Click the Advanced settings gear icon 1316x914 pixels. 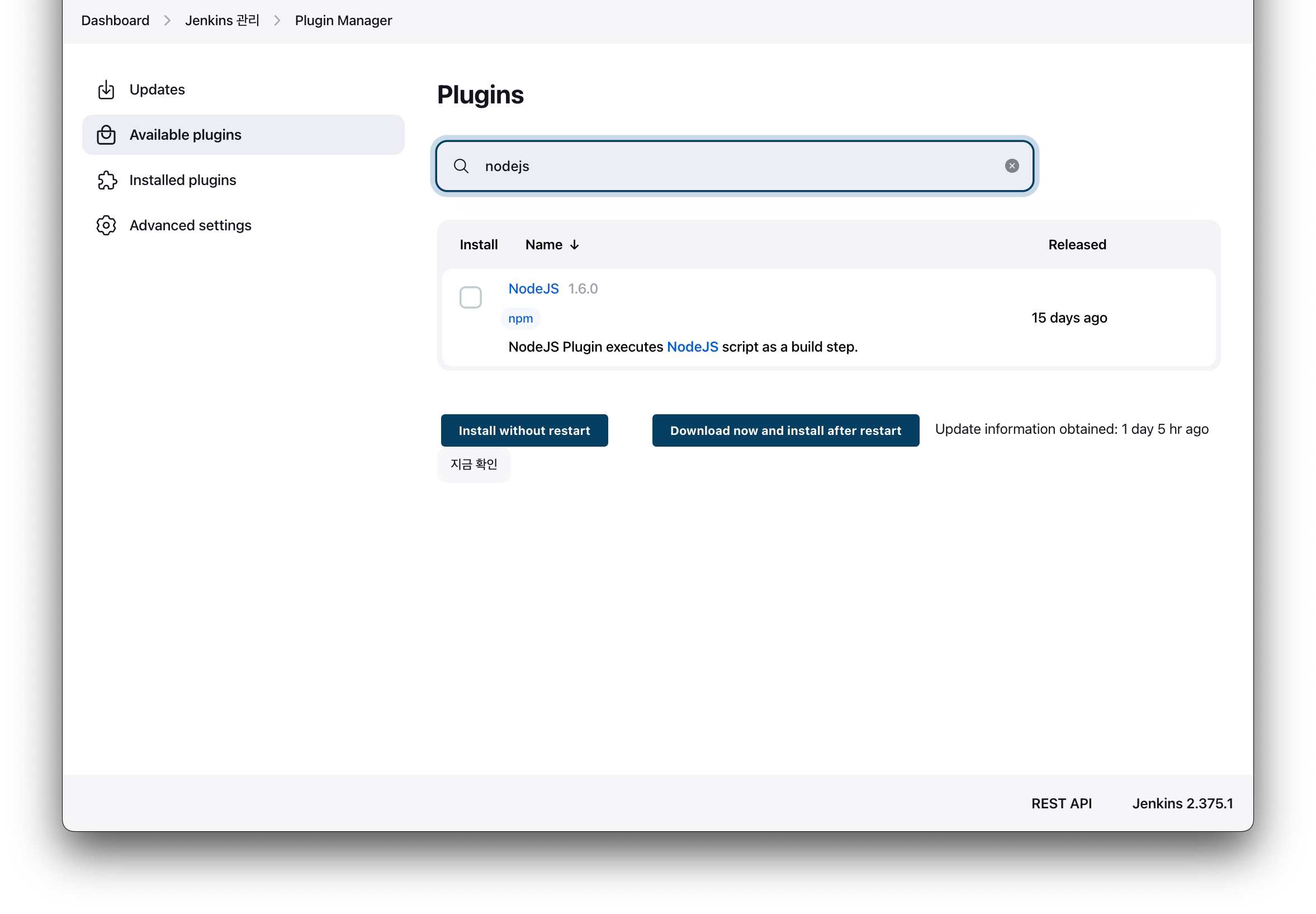(106, 226)
